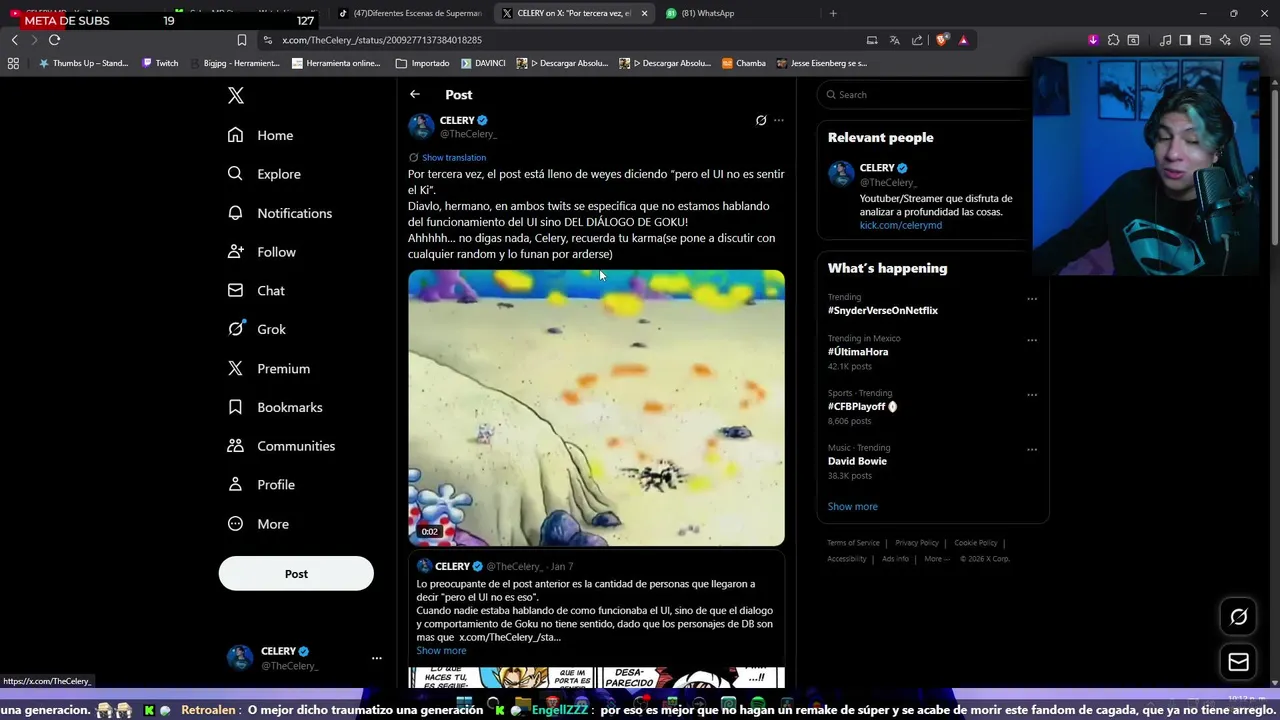Play the SpongeBob video in the post

596,407
